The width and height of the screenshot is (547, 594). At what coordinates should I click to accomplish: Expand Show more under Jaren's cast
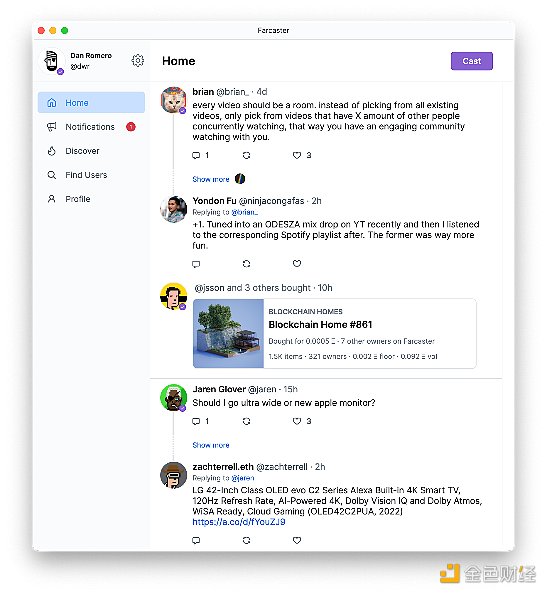pyautogui.click(x=211, y=445)
